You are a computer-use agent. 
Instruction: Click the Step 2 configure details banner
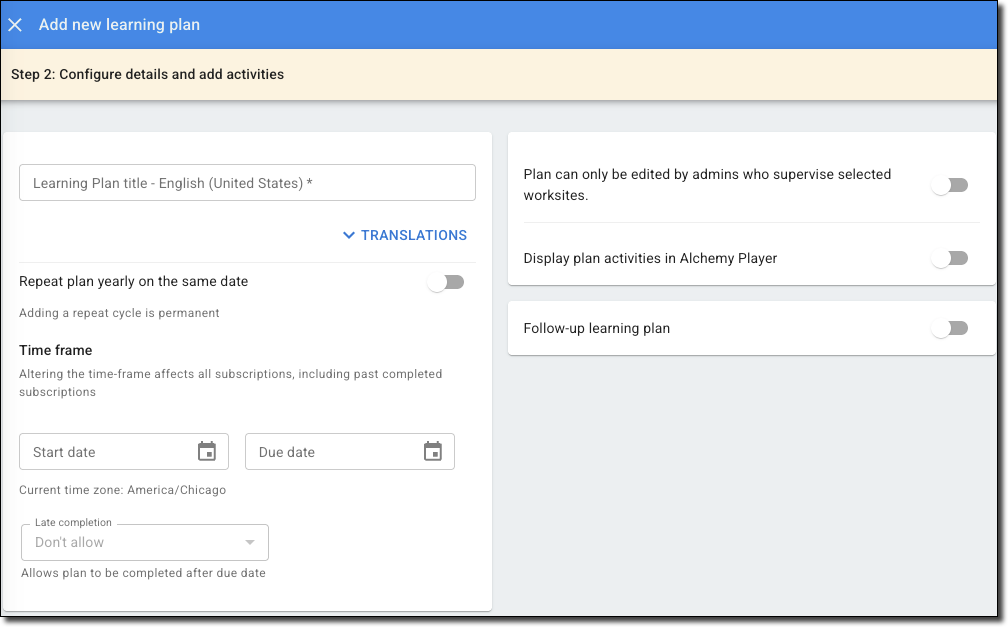(148, 74)
